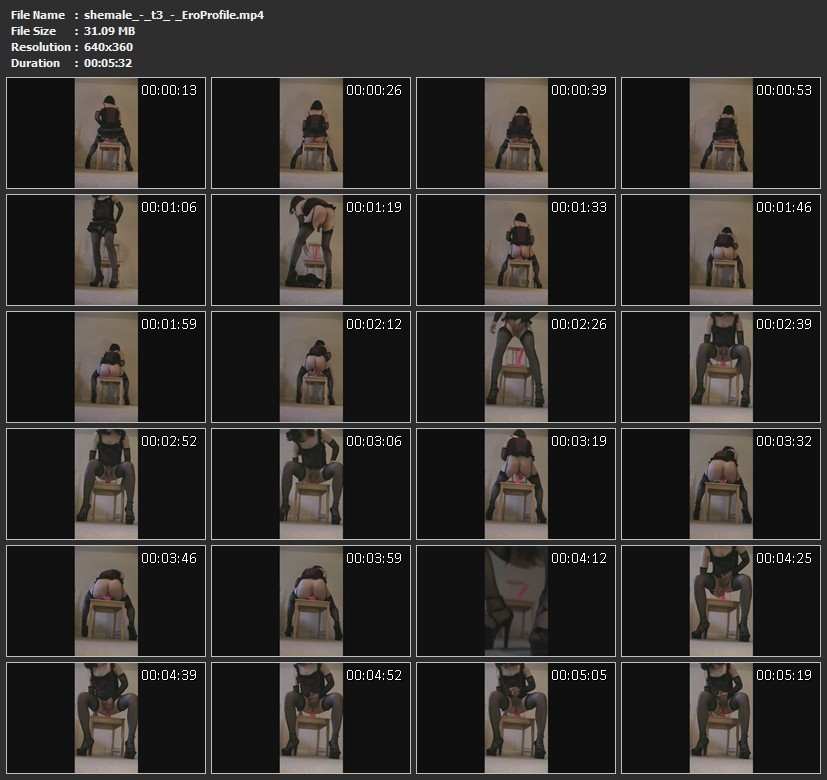Select the frame stamped 00:02:39
Image resolution: width=827 pixels, height=780 pixels.
(721, 366)
